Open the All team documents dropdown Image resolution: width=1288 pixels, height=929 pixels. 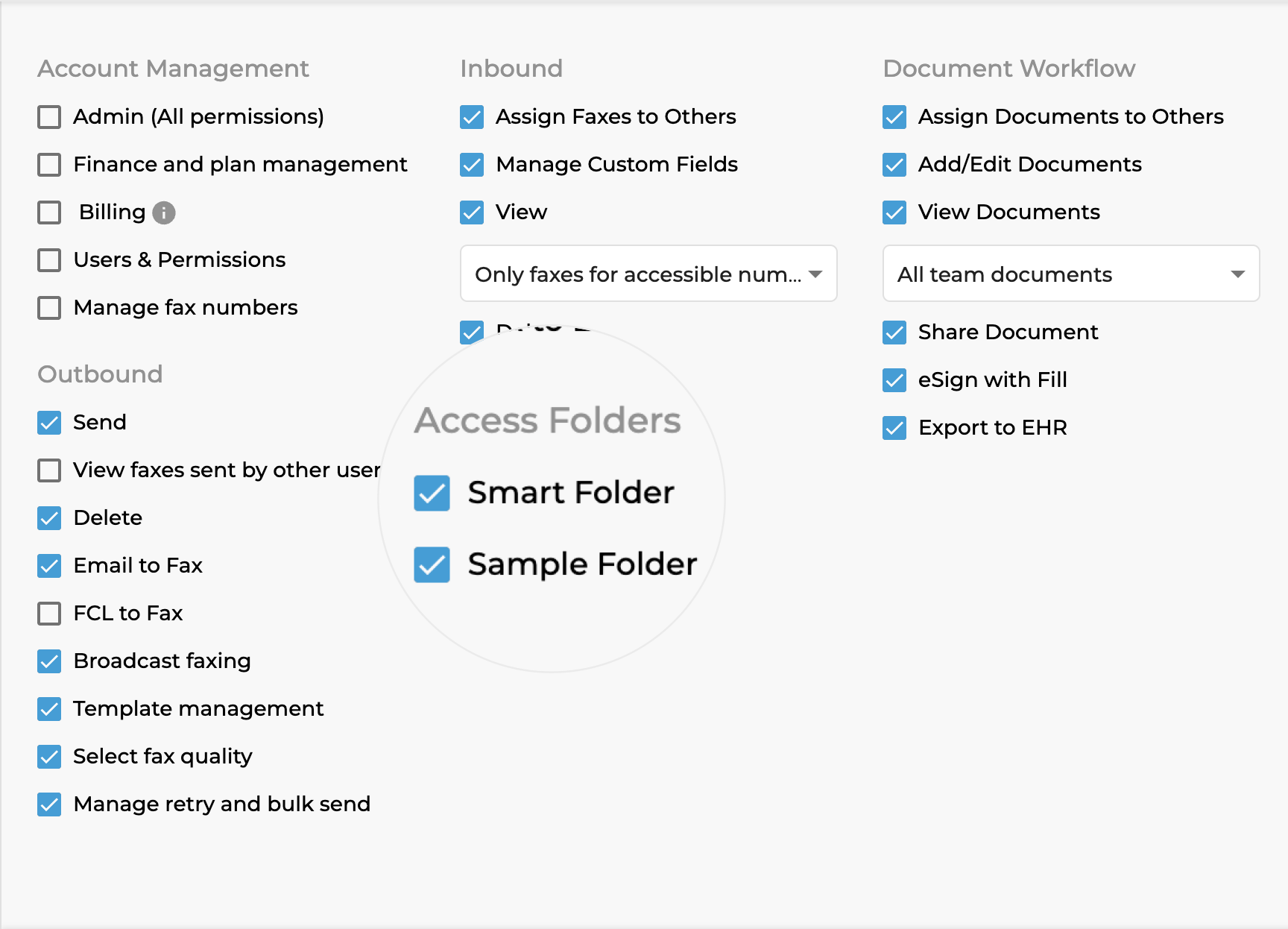point(1070,274)
